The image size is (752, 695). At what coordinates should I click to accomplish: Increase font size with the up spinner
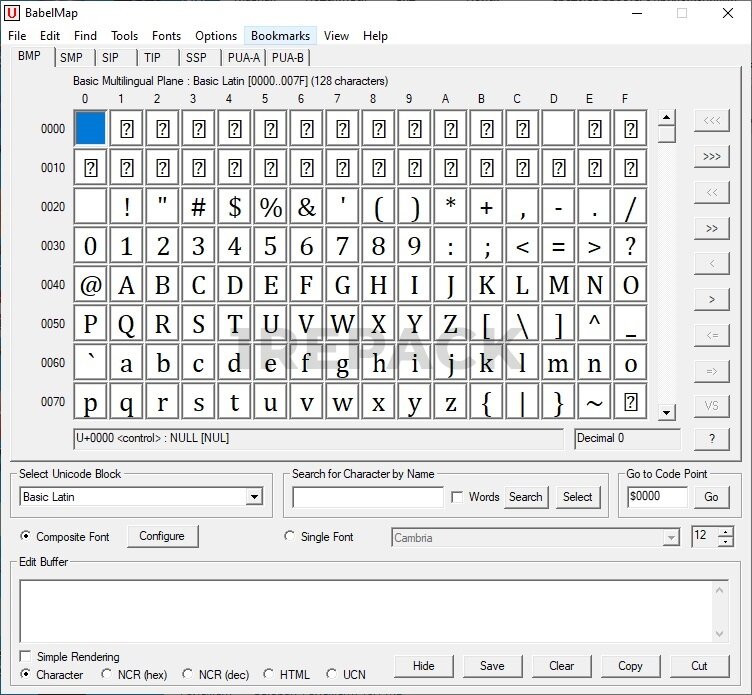point(725,531)
